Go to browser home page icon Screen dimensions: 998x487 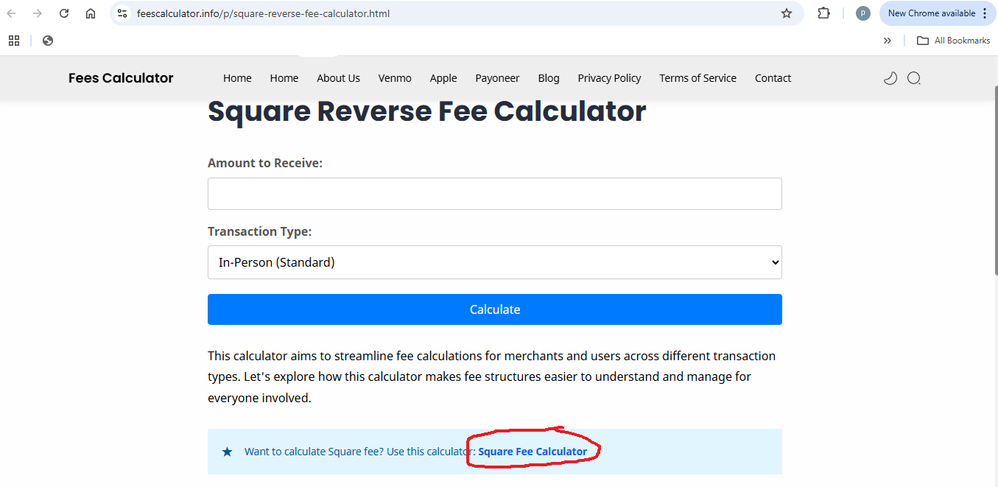90,14
